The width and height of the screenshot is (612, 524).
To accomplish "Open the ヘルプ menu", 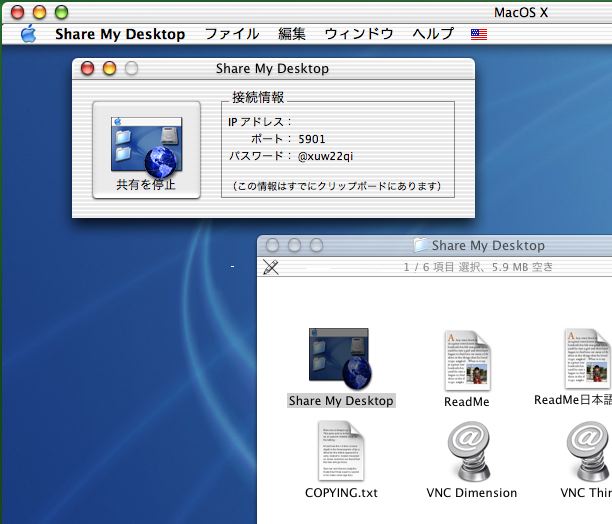I will (433, 34).
